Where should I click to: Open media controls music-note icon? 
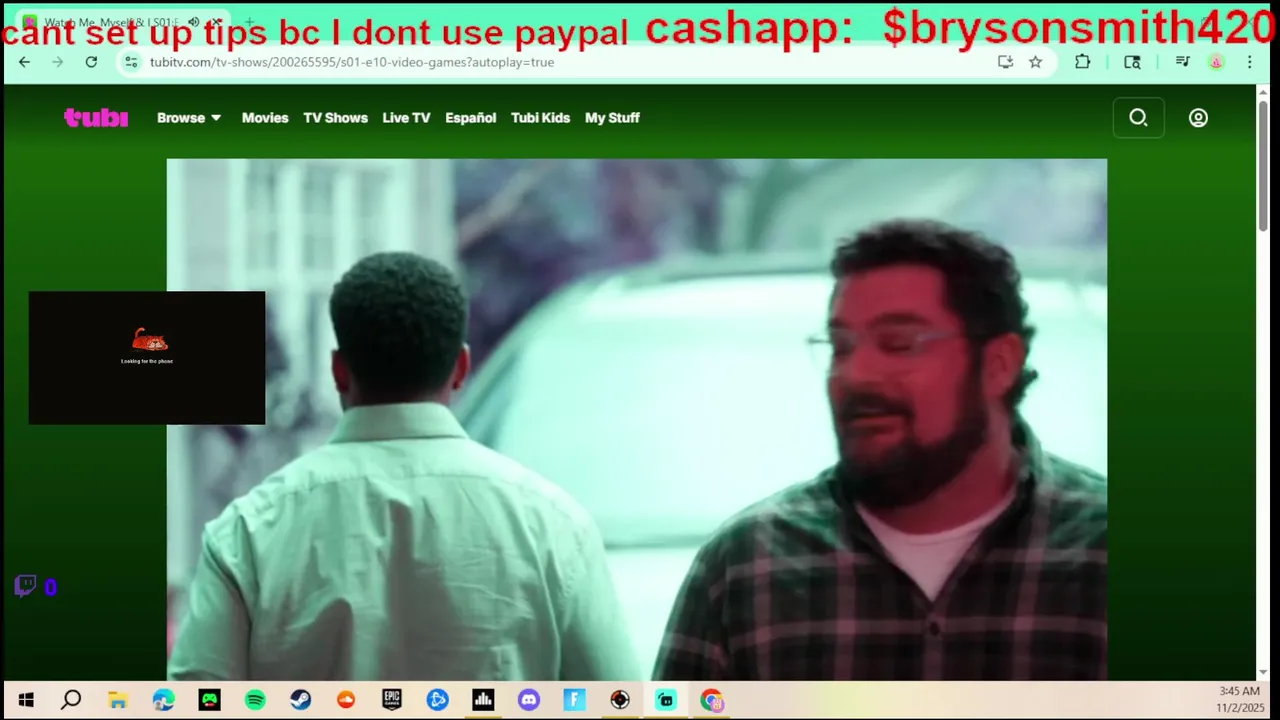1182,62
